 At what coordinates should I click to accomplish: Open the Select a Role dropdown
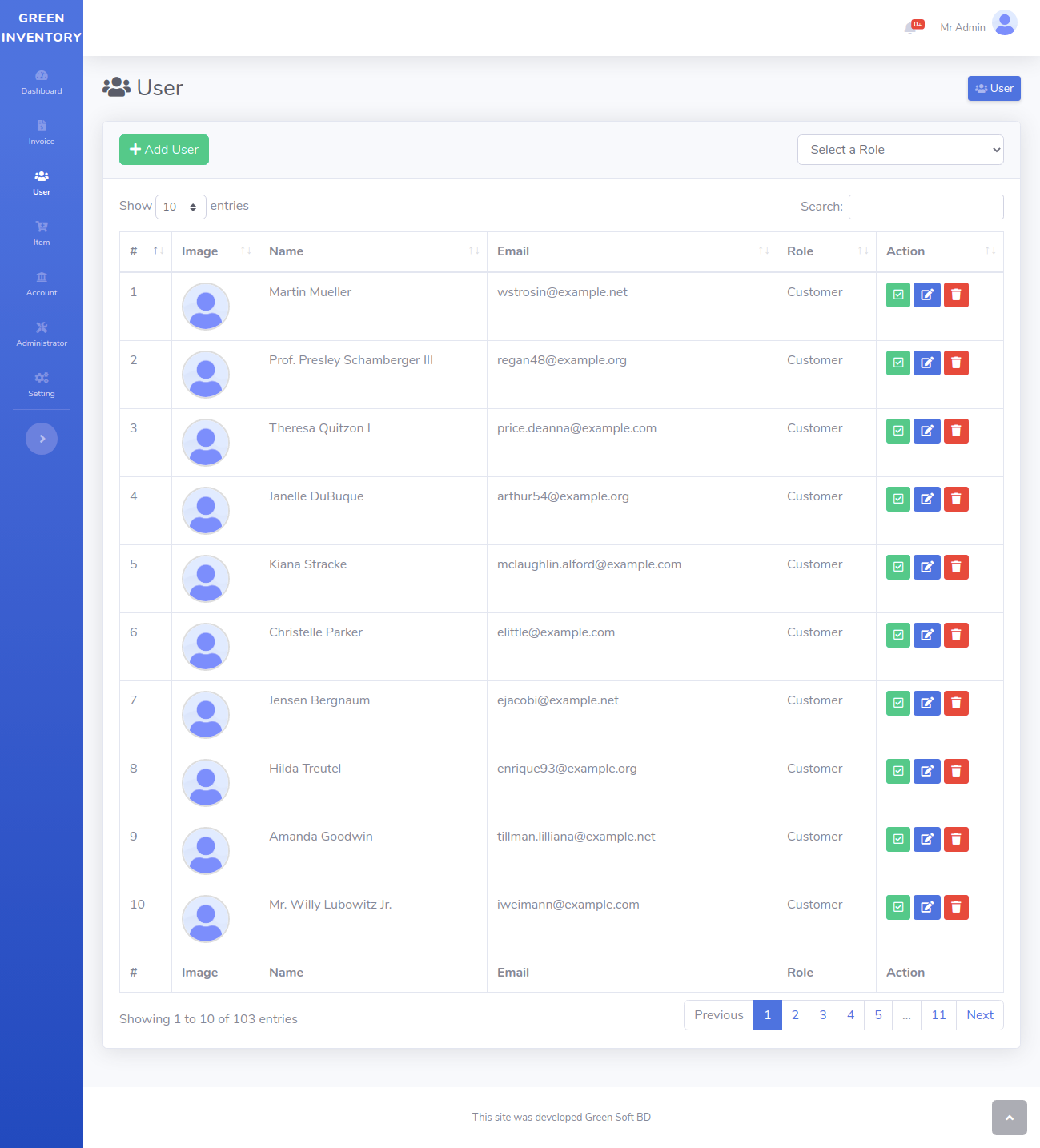pos(900,150)
